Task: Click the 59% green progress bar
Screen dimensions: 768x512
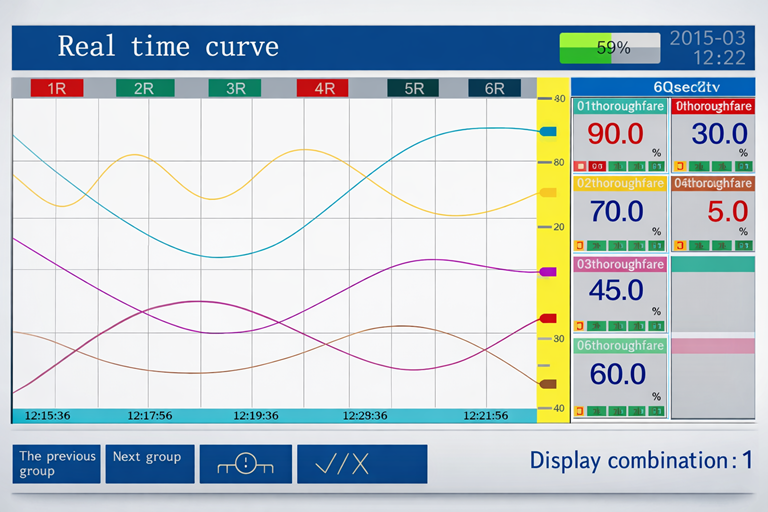Action: [610, 47]
